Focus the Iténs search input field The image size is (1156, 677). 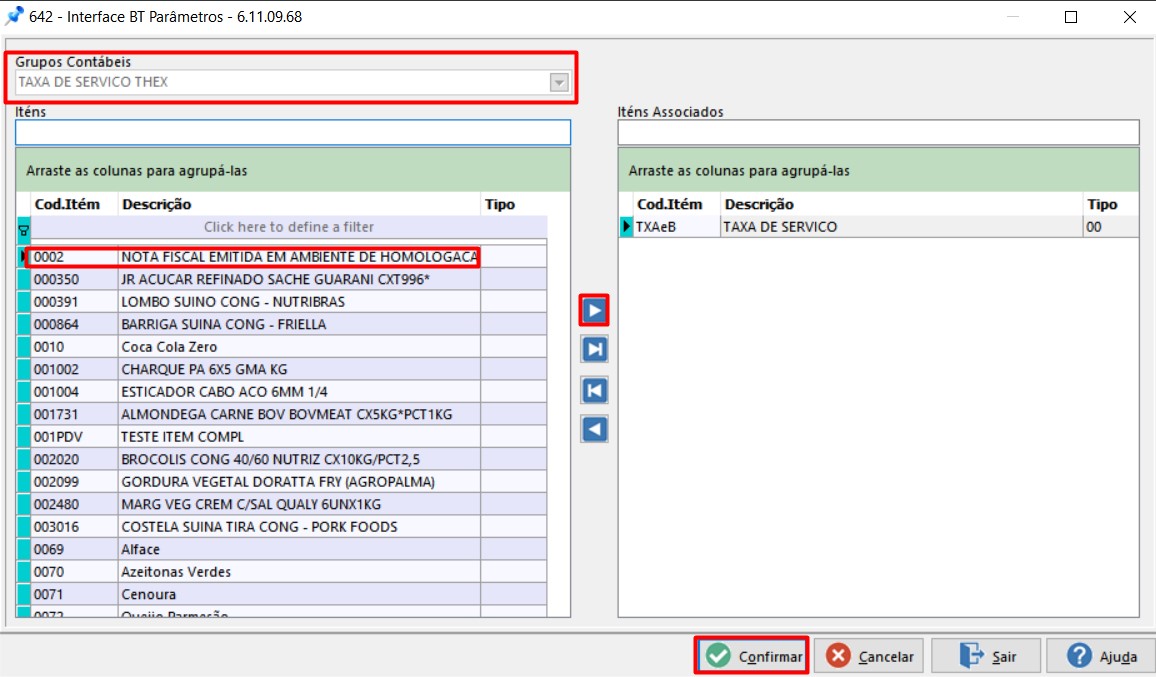point(293,133)
